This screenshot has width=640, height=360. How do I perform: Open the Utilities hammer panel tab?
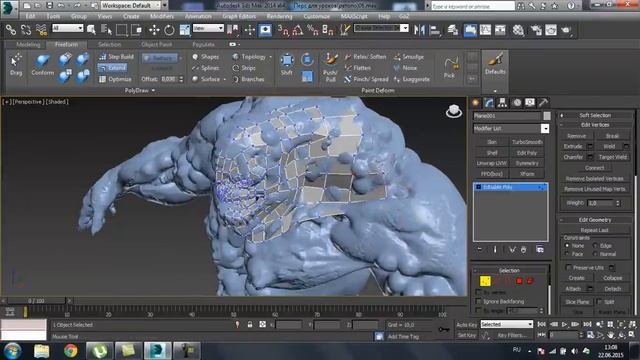pyautogui.click(x=543, y=102)
